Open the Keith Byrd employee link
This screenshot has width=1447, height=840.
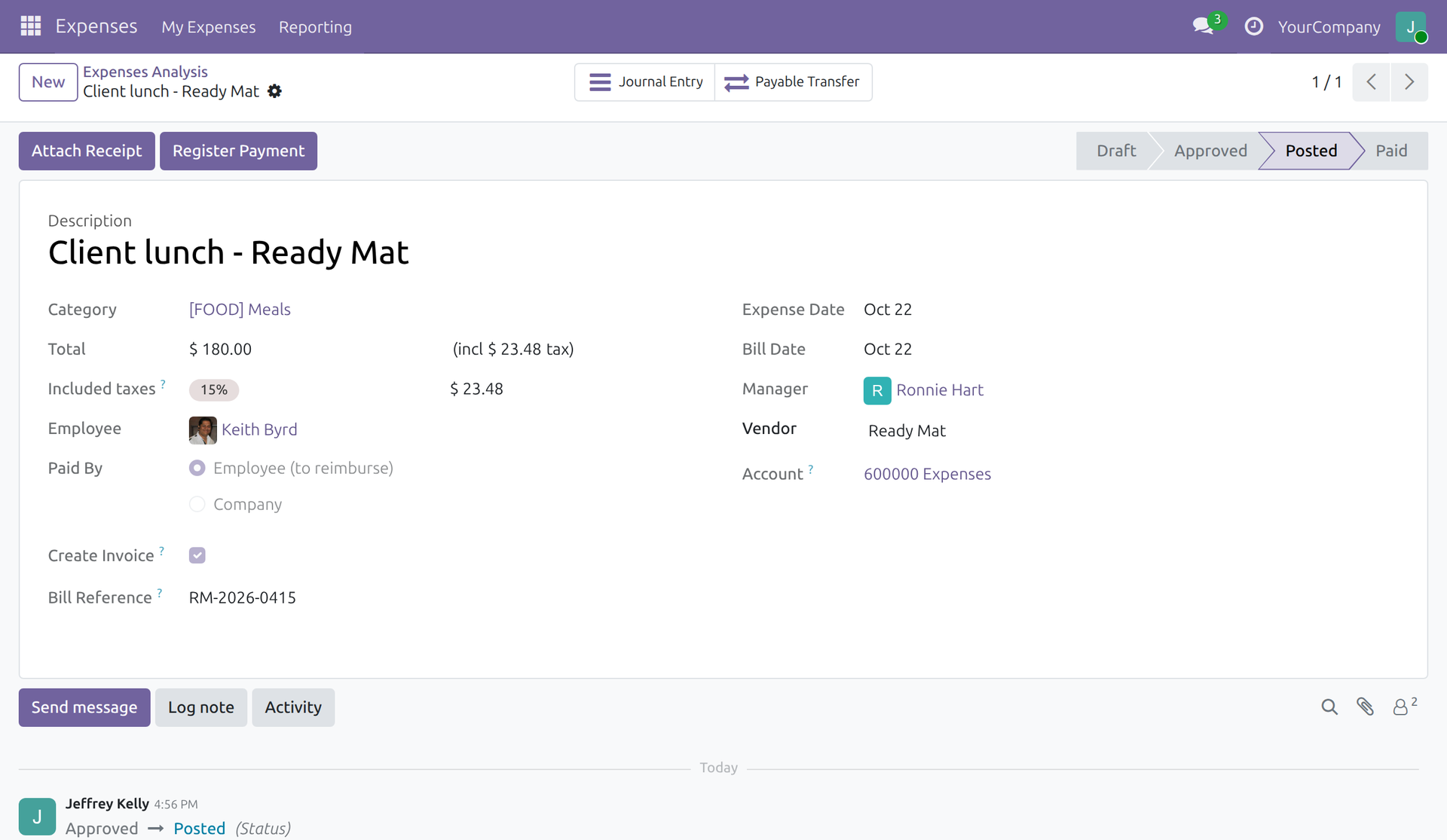259,429
